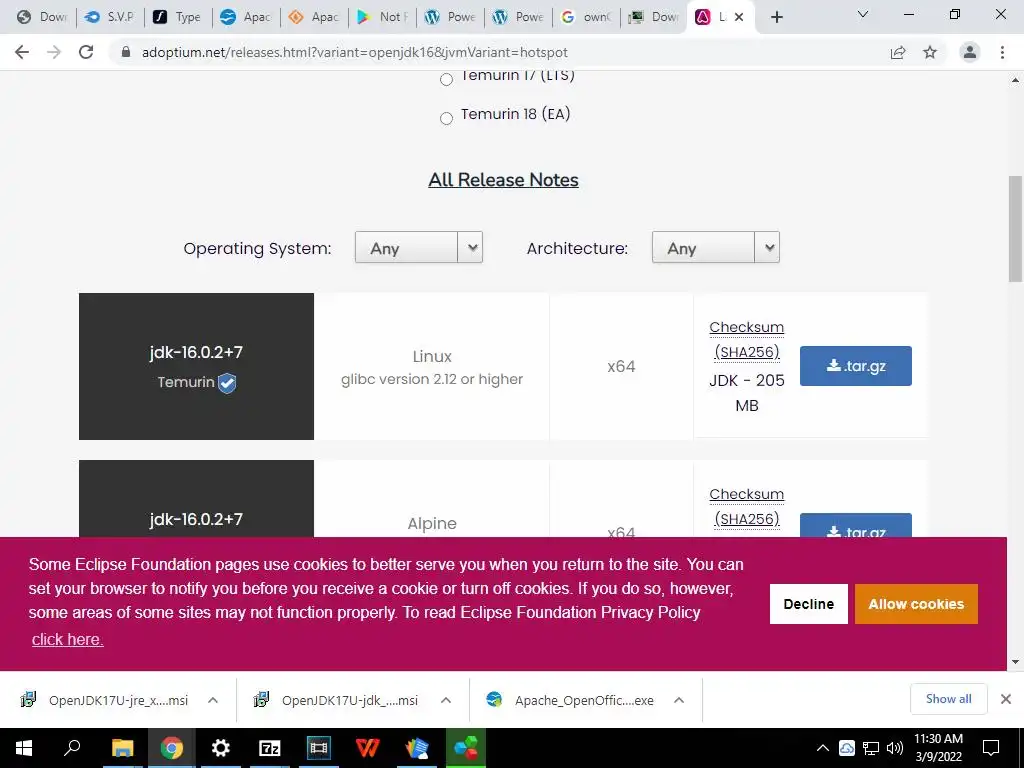Image resolution: width=1024 pixels, height=768 pixels.
Task: Go forward in browser history
Action: point(54,52)
